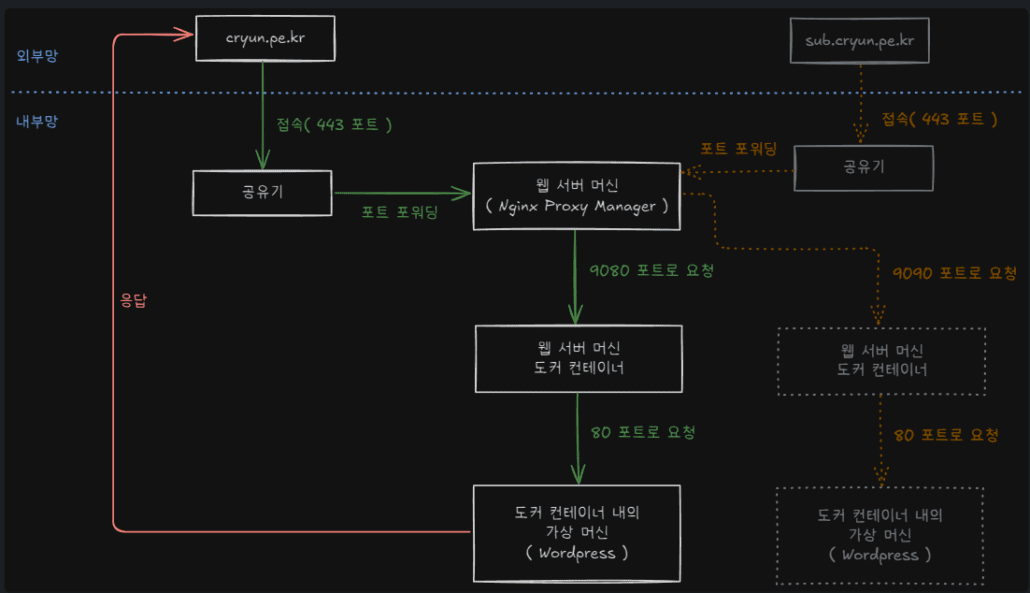Select the solid Wordpress virtual machine box
The height and width of the screenshot is (593, 1030).
[577, 533]
